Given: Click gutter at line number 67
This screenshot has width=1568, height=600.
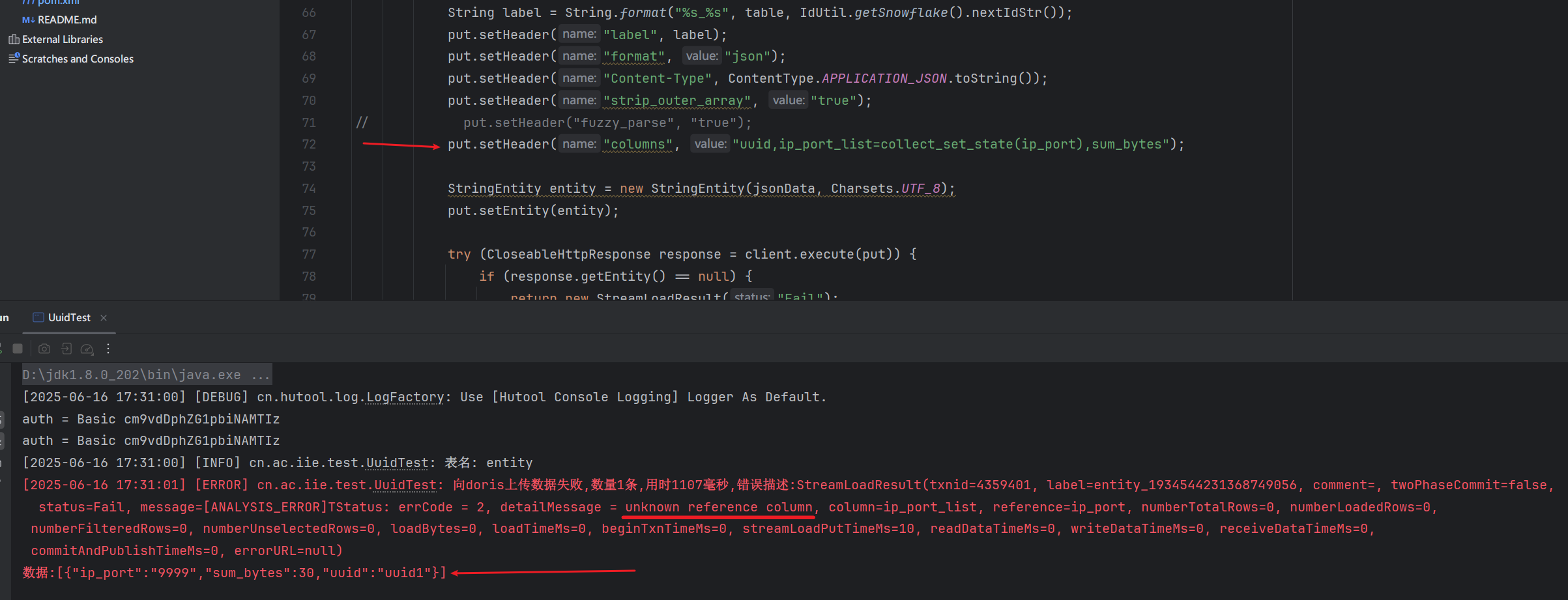Looking at the screenshot, I should (x=309, y=35).
